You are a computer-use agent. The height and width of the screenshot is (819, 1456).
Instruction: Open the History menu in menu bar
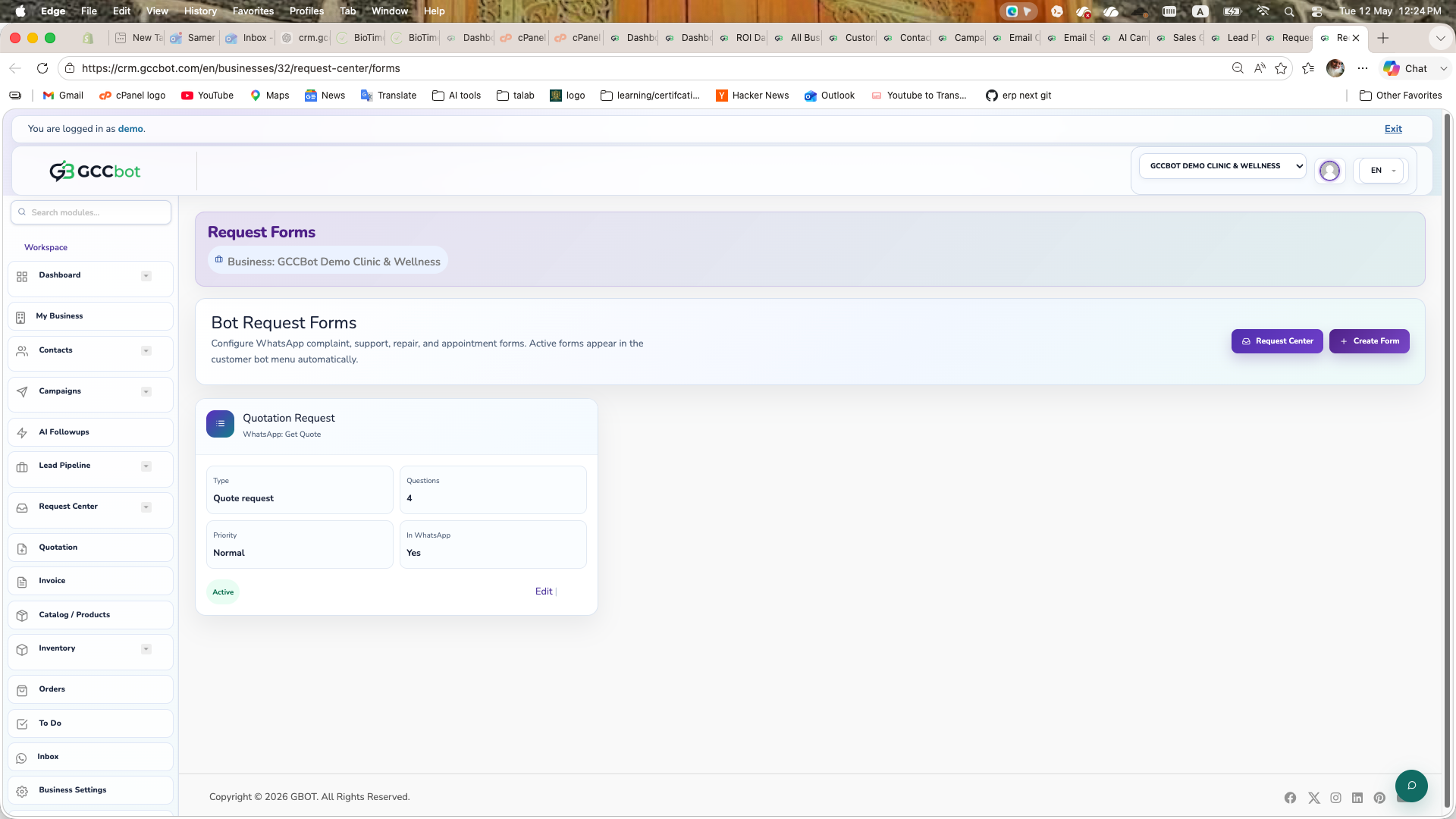200,11
